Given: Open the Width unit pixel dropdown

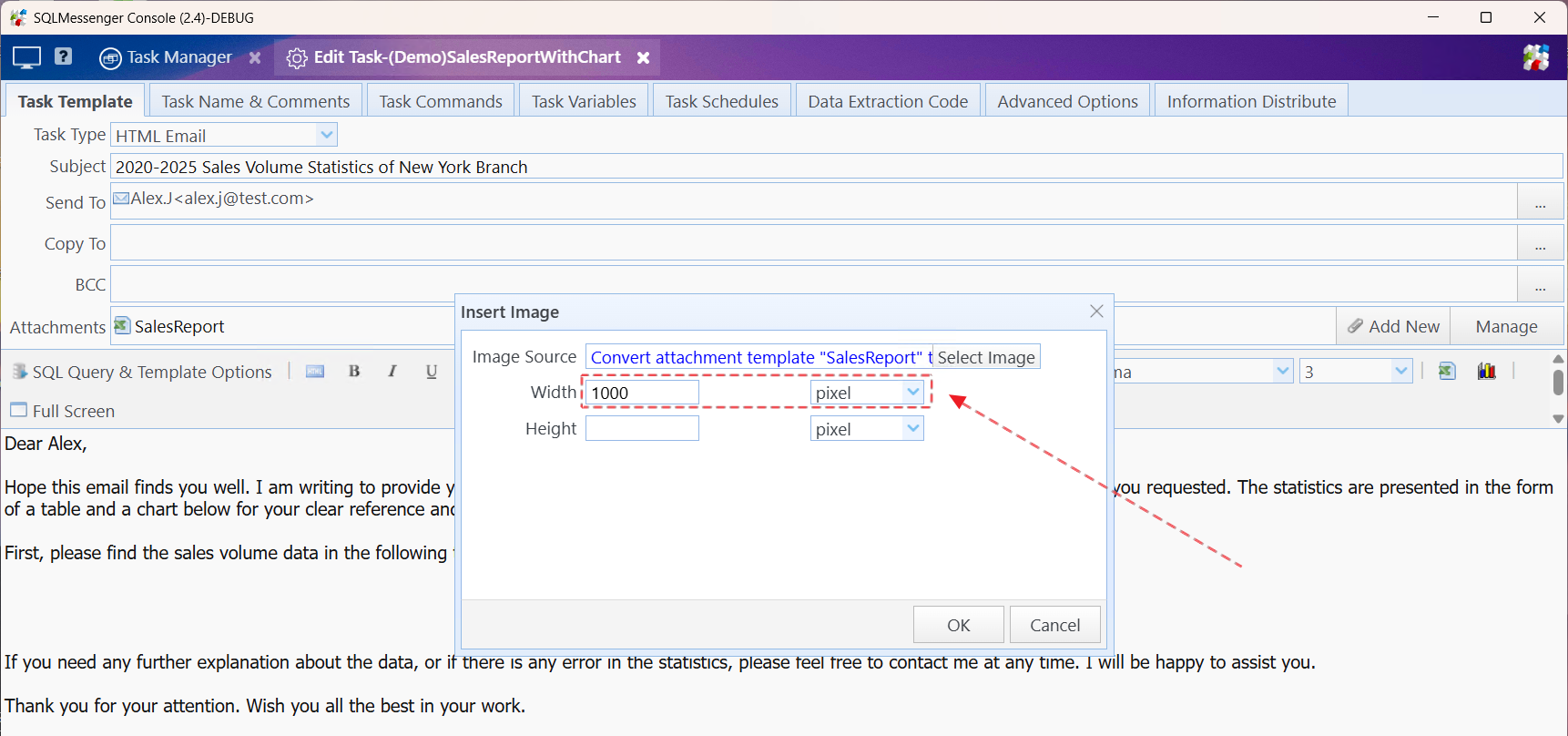Looking at the screenshot, I should pos(912,392).
